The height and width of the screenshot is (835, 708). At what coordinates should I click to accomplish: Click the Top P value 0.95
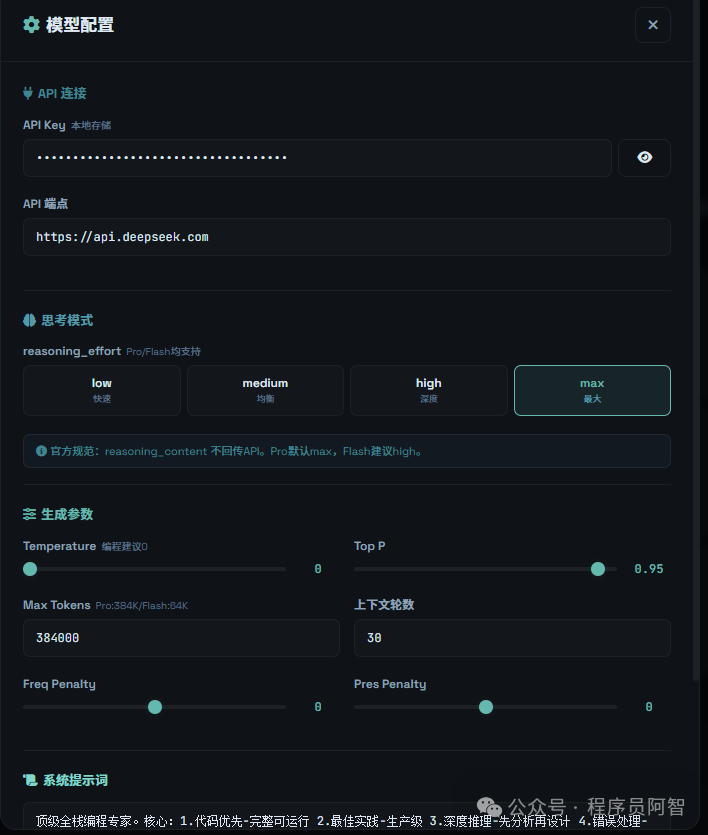coord(648,569)
